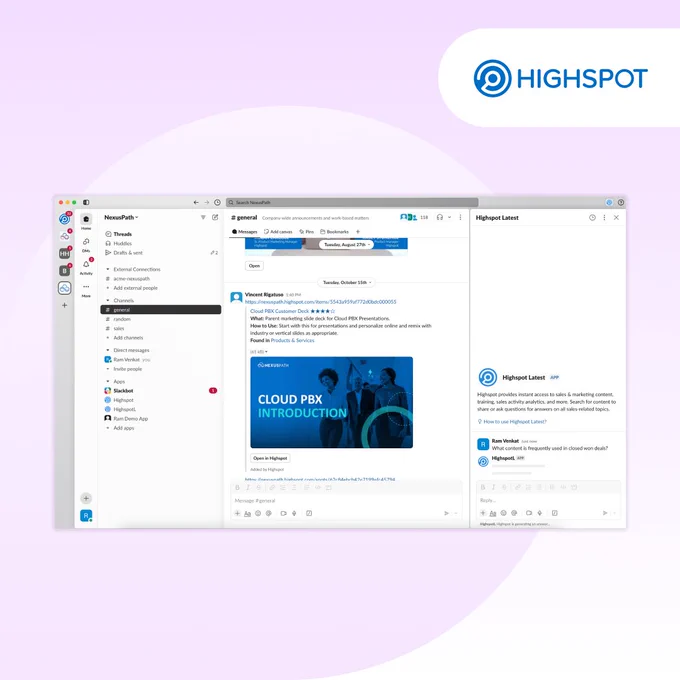Screen dimensions: 680x680
Task: Click the Cloud PBX Introduction thumbnail
Action: click(332, 402)
